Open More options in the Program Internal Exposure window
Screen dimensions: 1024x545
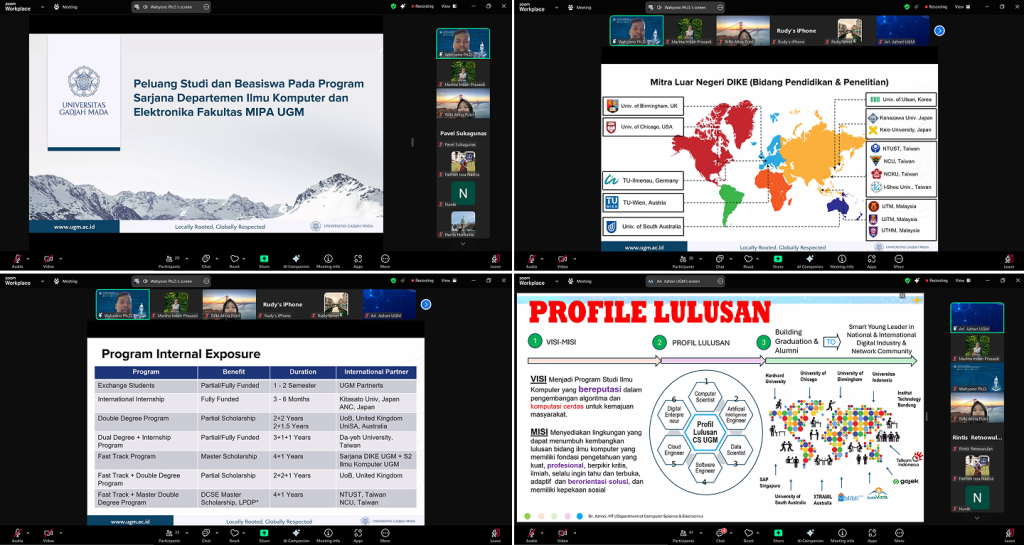click(385, 535)
